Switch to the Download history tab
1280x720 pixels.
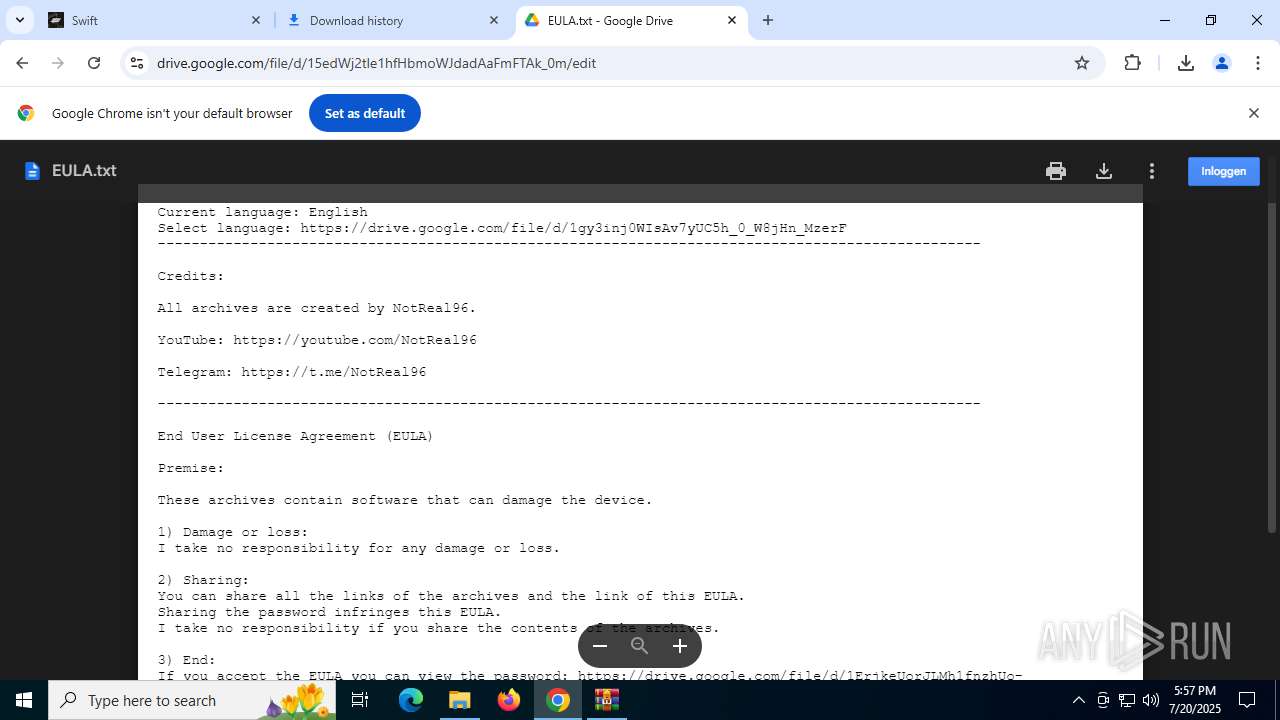[x=393, y=20]
